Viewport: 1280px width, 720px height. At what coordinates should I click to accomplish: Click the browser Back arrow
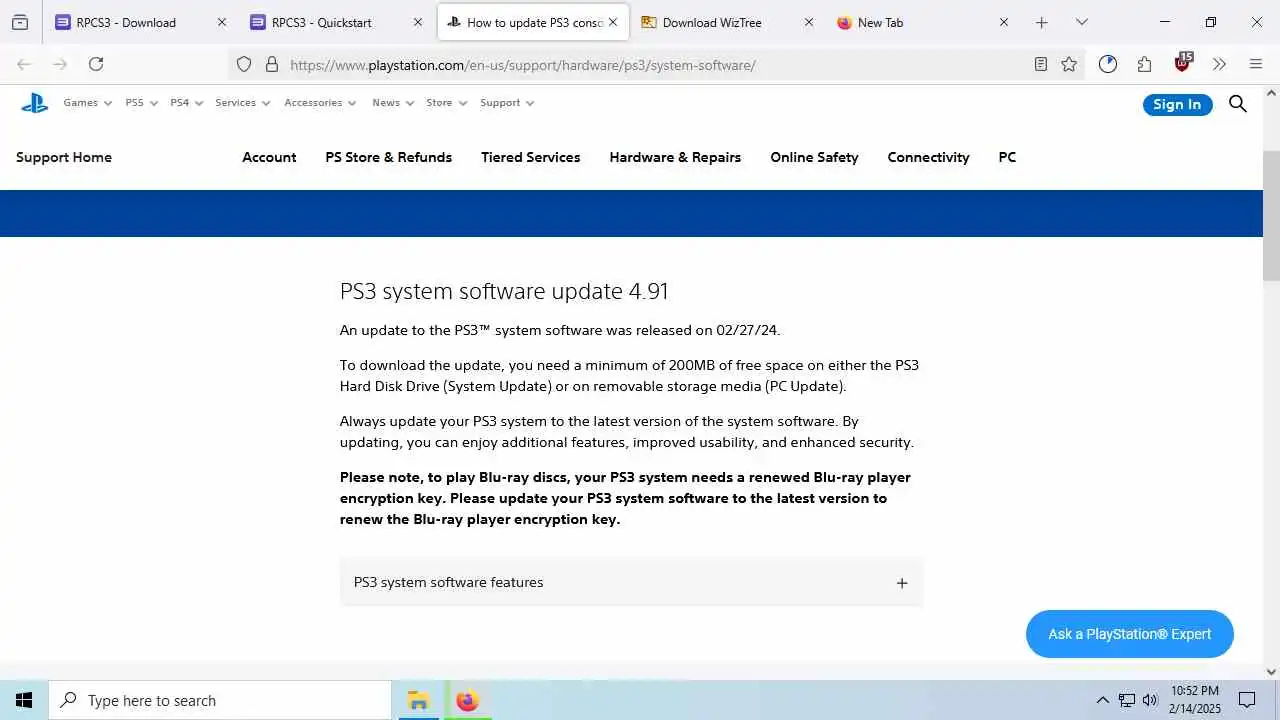pyautogui.click(x=24, y=64)
